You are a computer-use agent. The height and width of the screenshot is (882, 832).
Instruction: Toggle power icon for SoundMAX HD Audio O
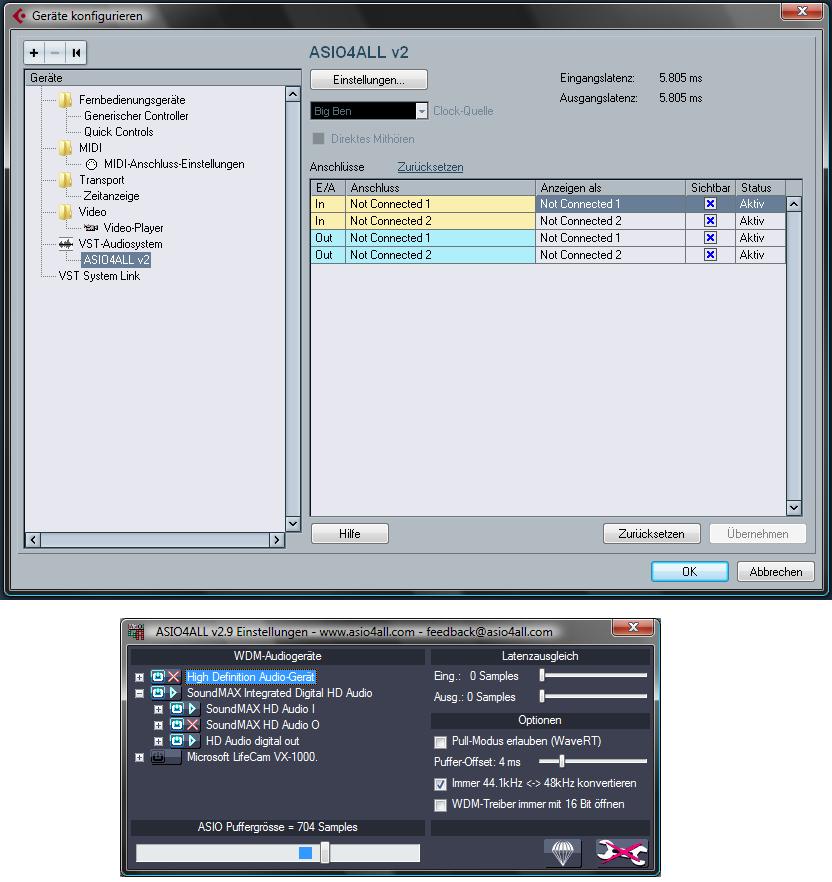177,724
